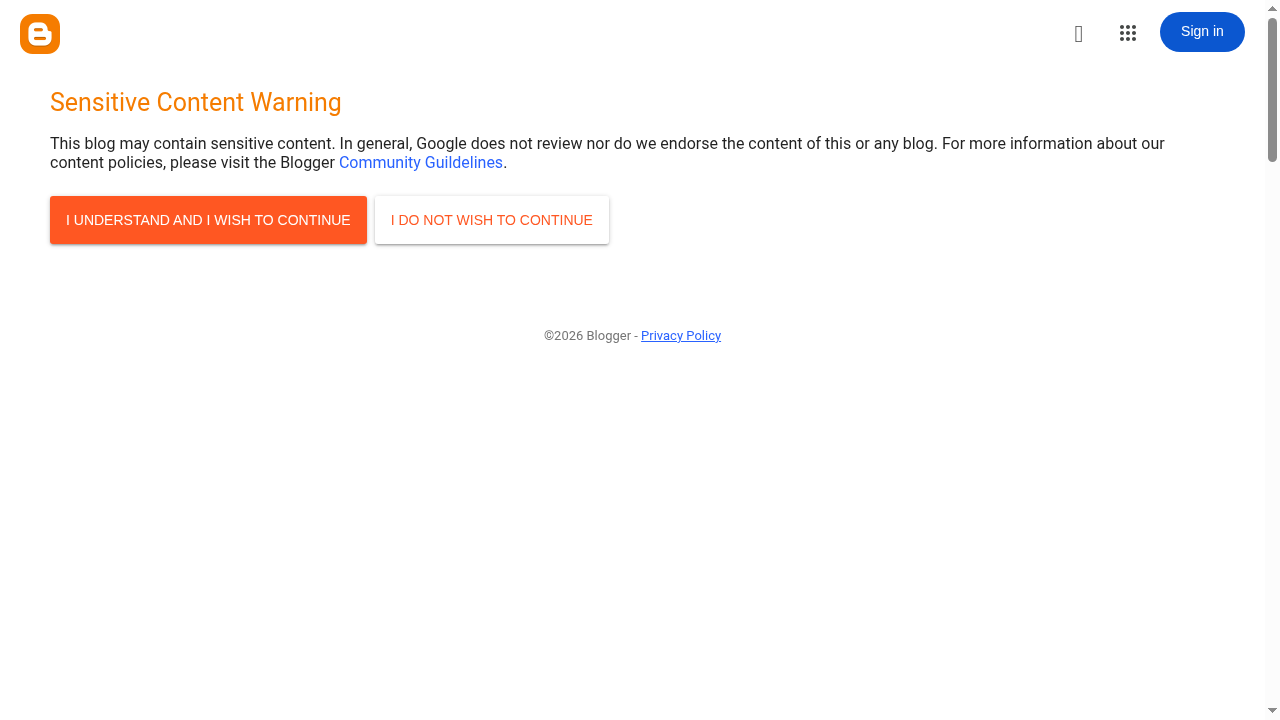Click the word Blogger before Community Guidelines
The width and height of the screenshot is (1280, 720).
point(308,163)
